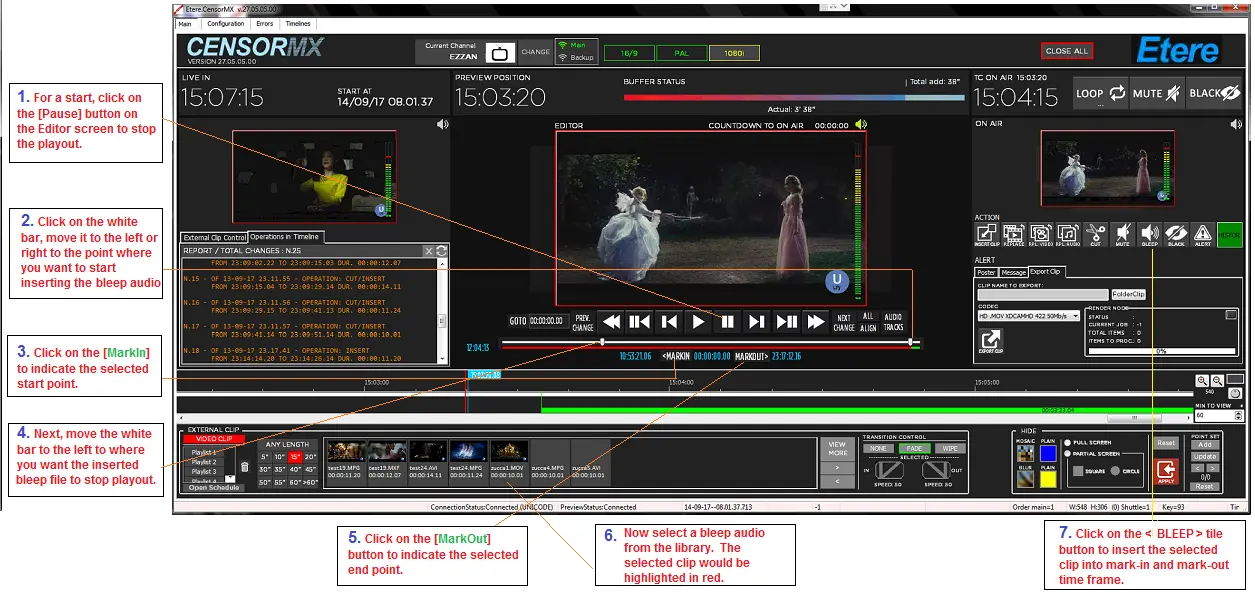Pause playback in the Editor

728,321
